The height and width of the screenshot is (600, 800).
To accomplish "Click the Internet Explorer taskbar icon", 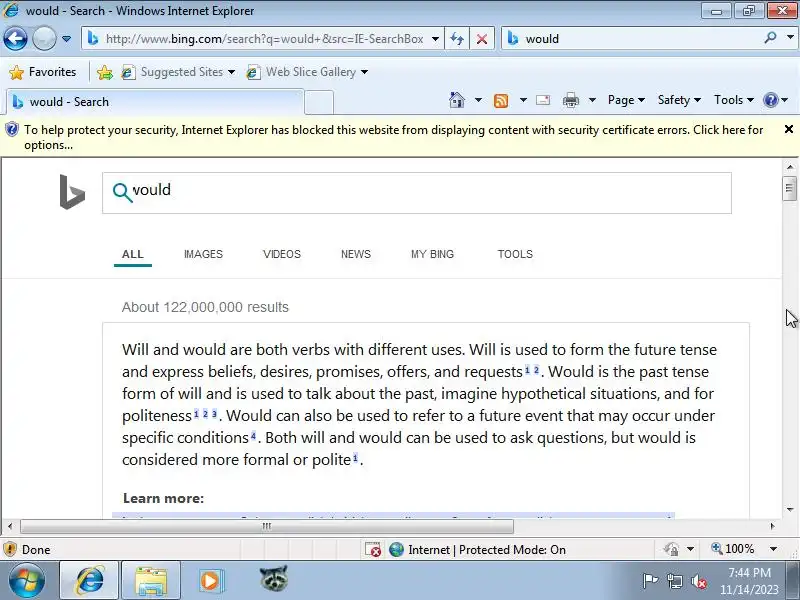I will pyautogui.click(x=89, y=580).
